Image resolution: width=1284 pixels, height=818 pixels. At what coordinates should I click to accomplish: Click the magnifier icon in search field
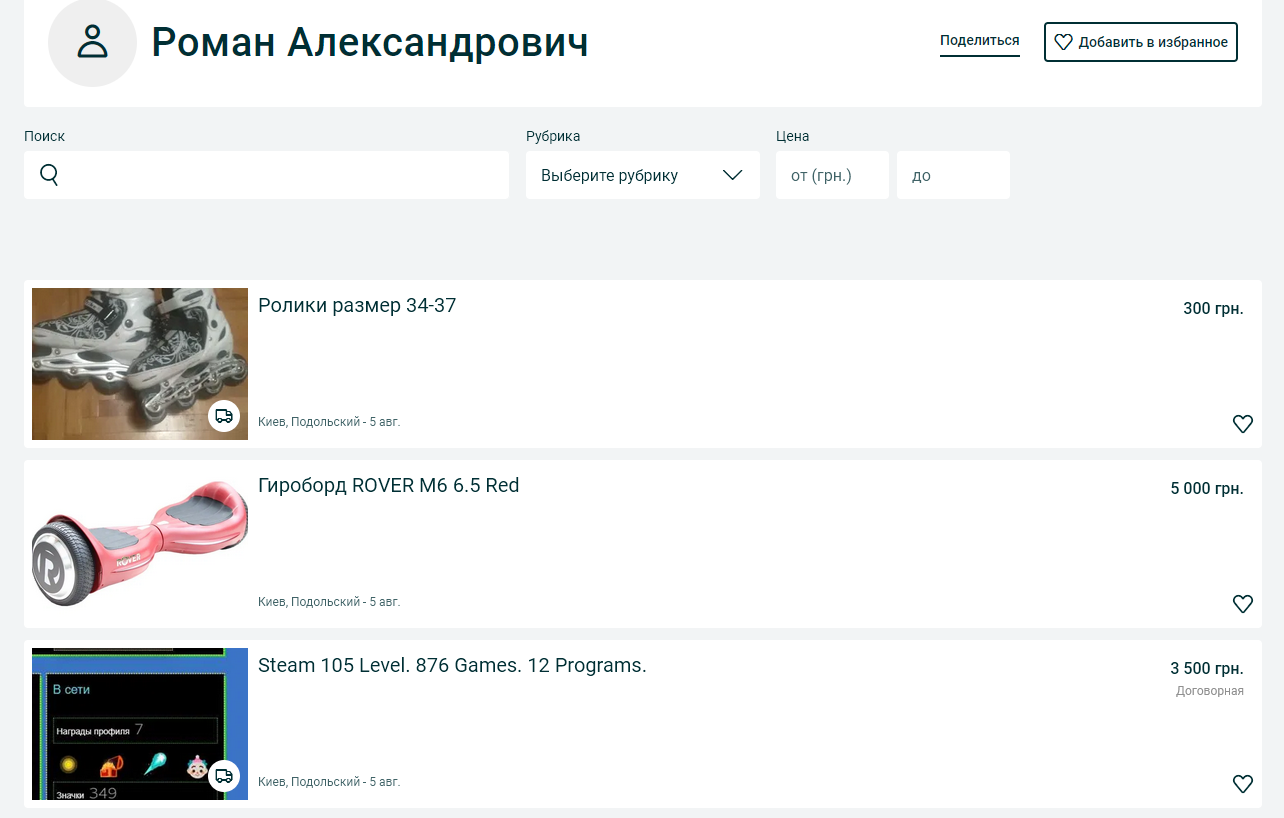[49, 175]
